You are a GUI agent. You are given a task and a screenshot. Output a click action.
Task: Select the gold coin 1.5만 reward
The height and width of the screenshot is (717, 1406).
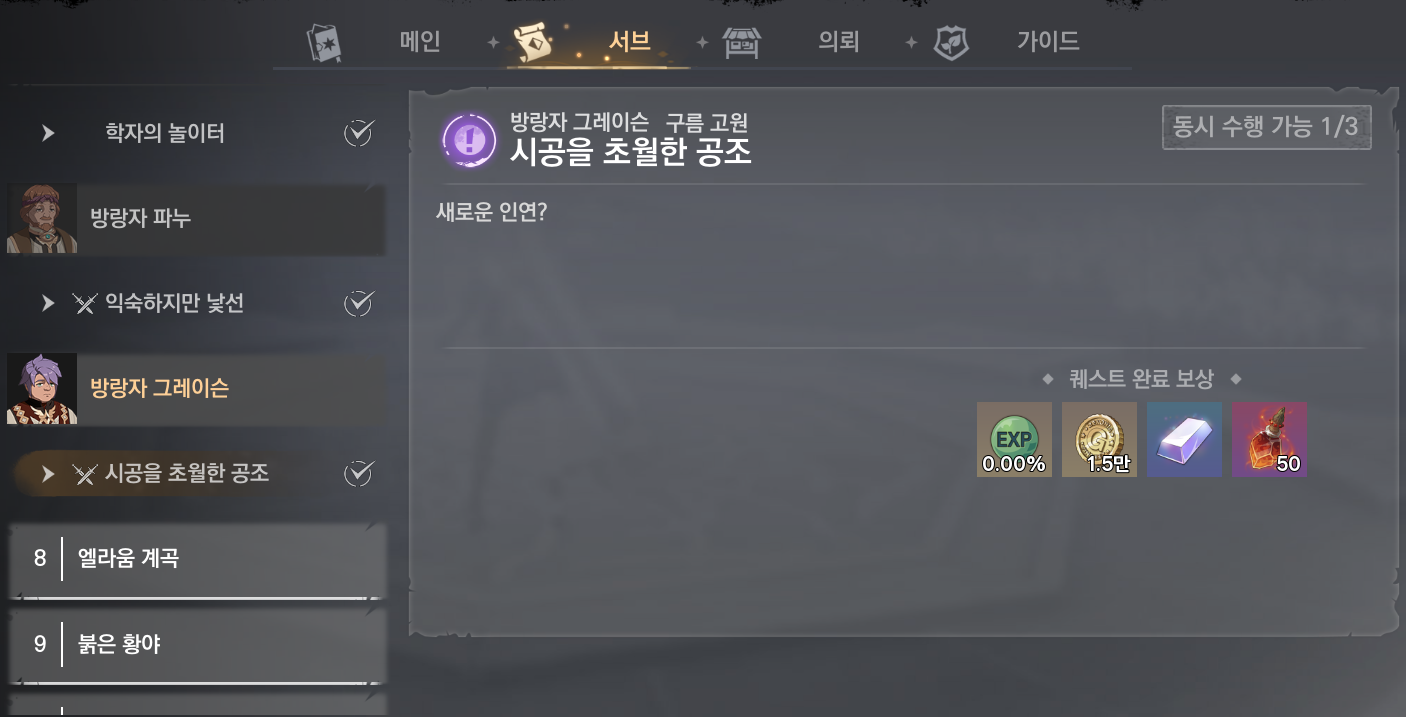click(1099, 439)
